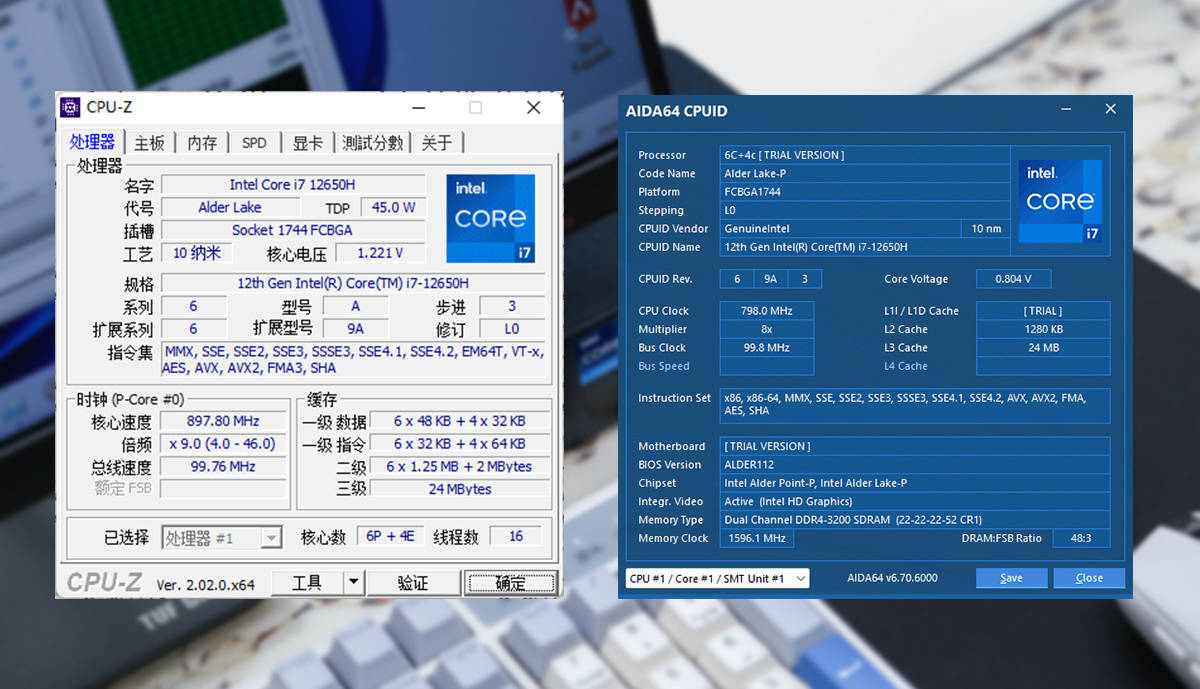Viewport: 1200px width, 689px height.
Task: Expand the 工具 dropdown arrow
Action: coord(353,582)
